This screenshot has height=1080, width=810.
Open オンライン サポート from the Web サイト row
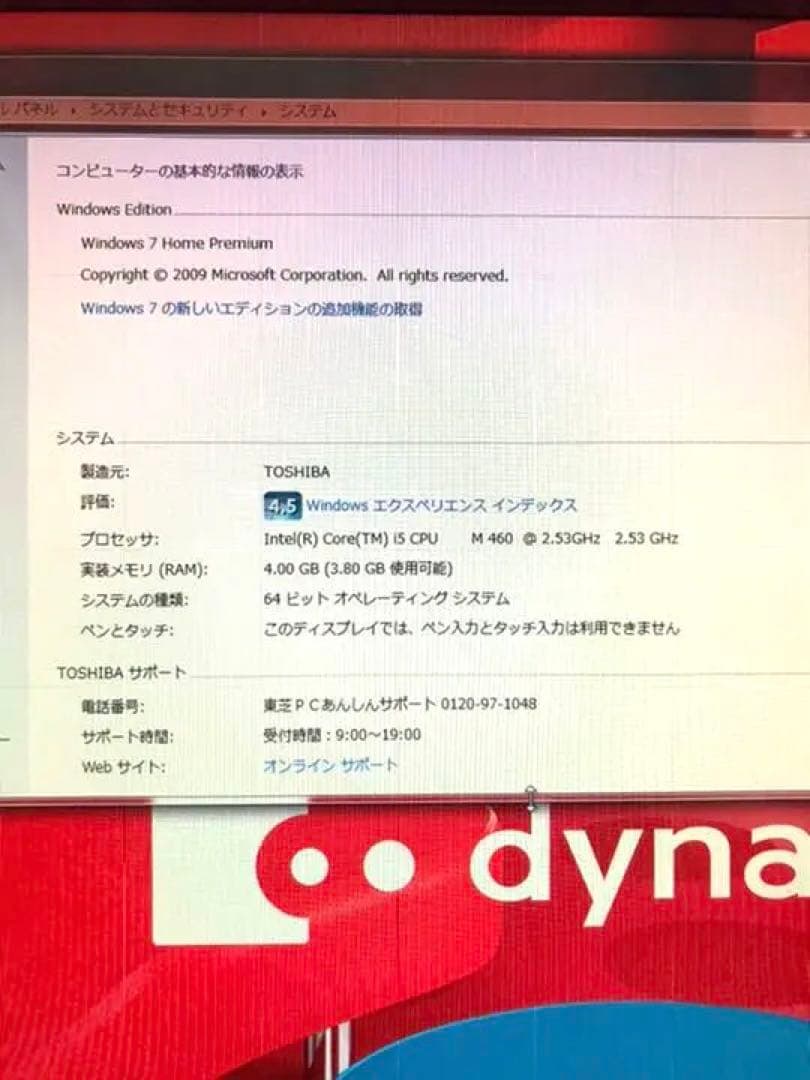pyautogui.click(x=329, y=766)
